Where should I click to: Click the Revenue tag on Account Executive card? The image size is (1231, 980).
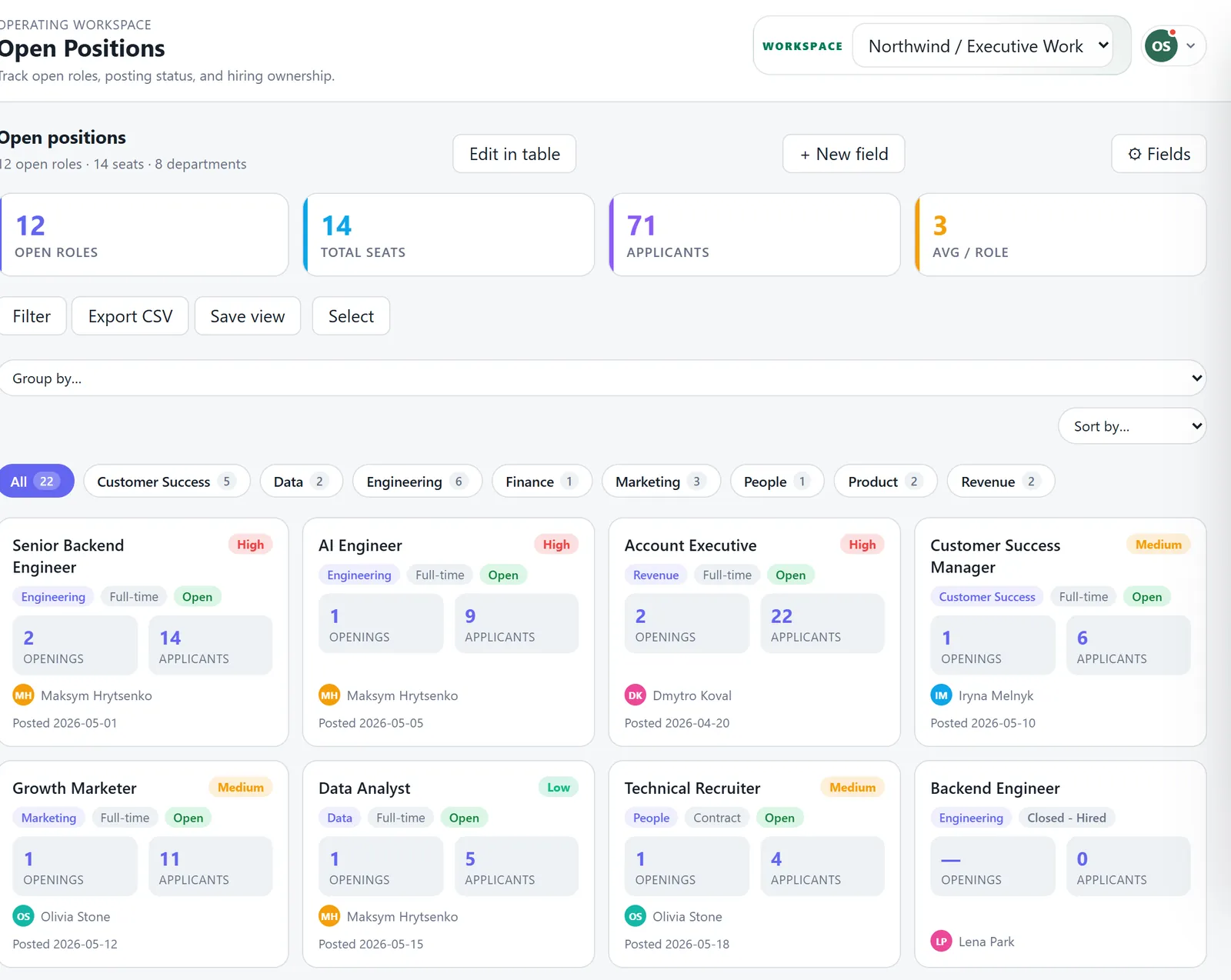[x=656, y=575]
